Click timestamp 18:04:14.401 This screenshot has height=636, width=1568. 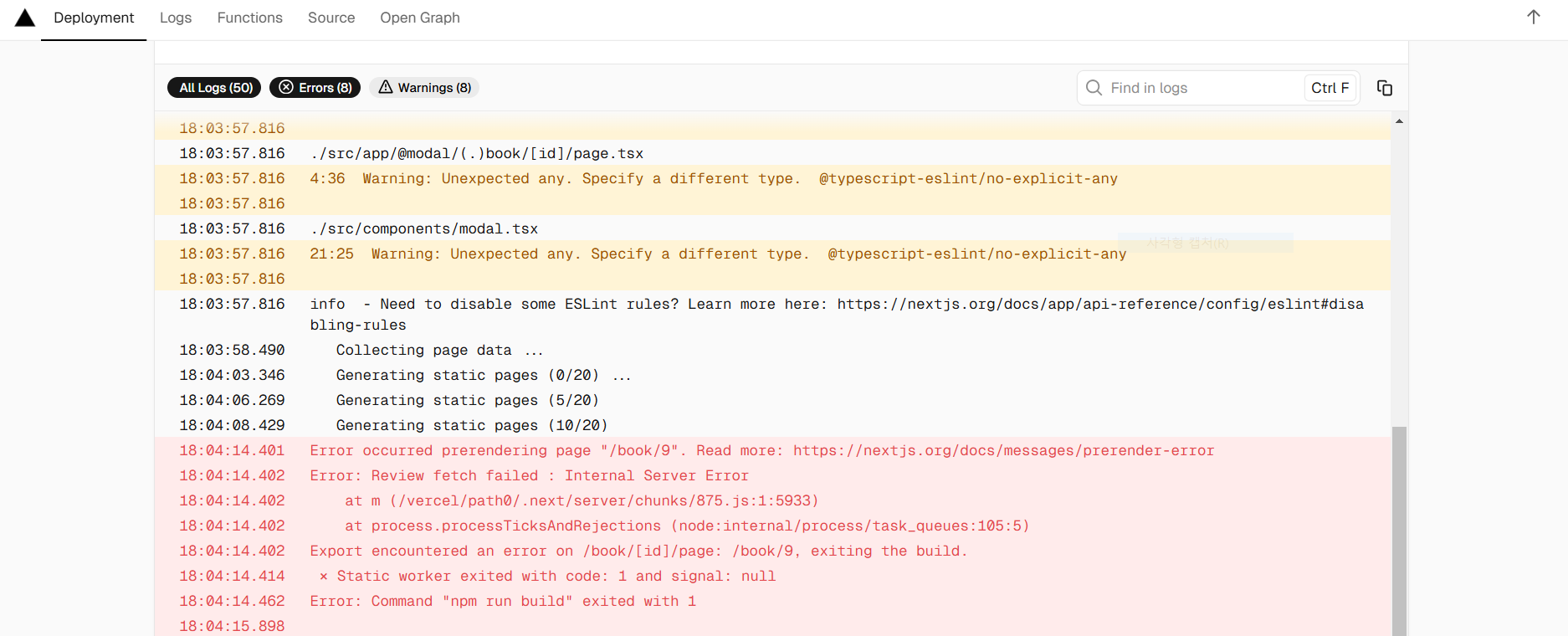(x=232, y=450)
